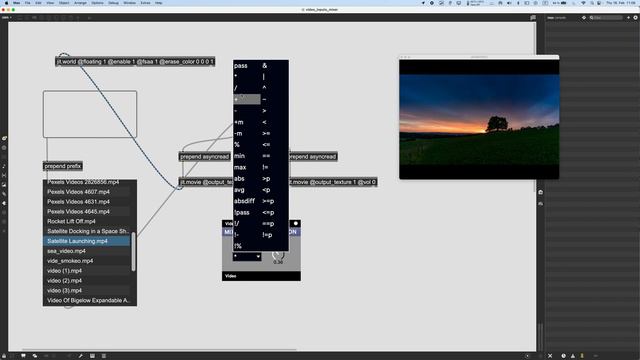Click the yellow audio power icon at bottom right
The width and height of the screenshot is (640, 360).
582,356
